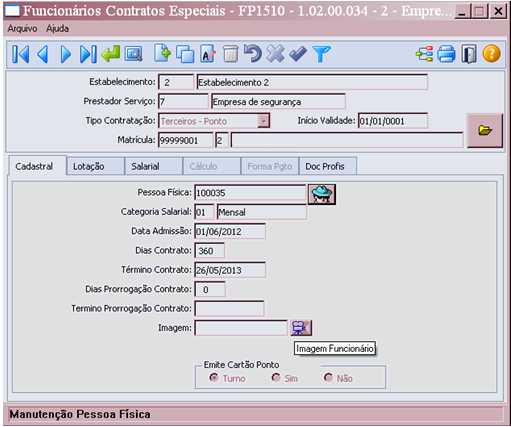Print with the printer icon
The height and width of the screenshot is (427, 511).
pyautogui.click(x=446, y=54)
